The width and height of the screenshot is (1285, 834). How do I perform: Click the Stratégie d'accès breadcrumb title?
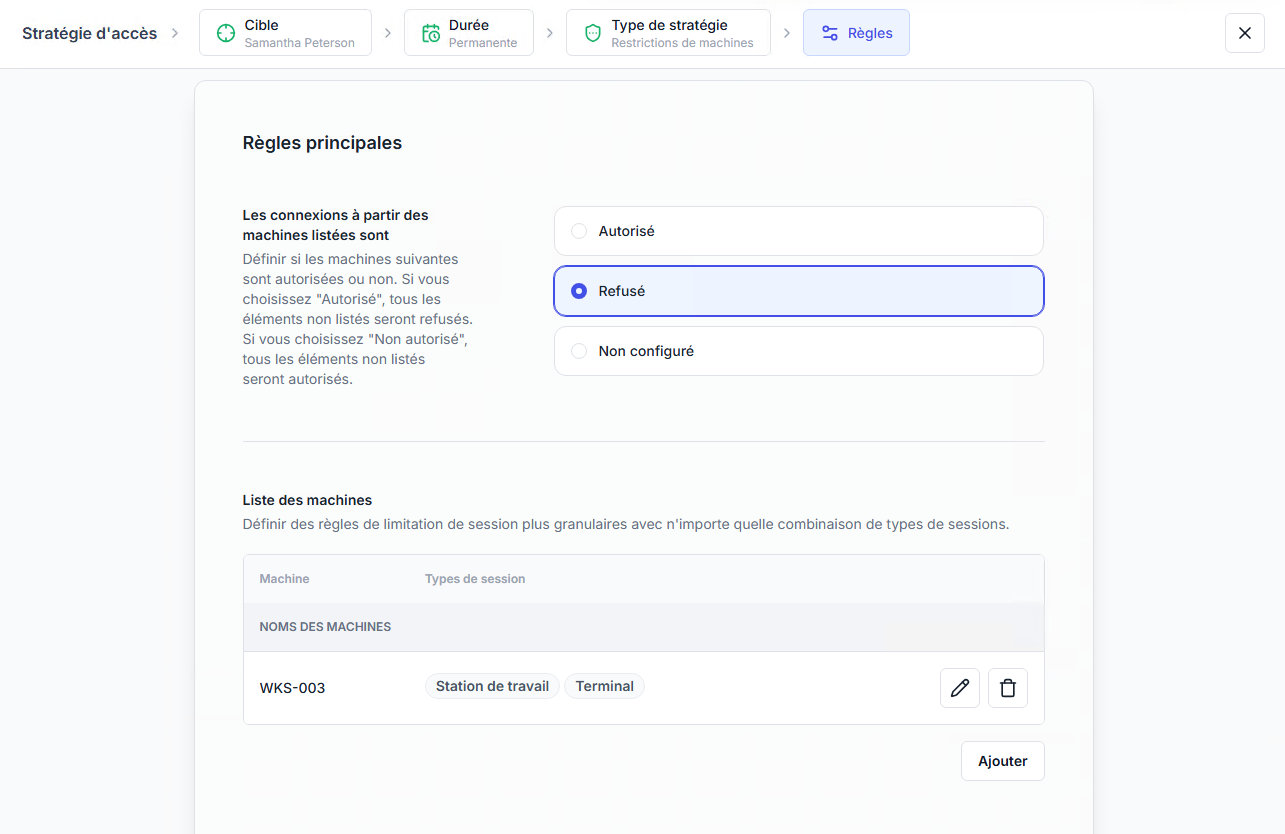(90, 33)
